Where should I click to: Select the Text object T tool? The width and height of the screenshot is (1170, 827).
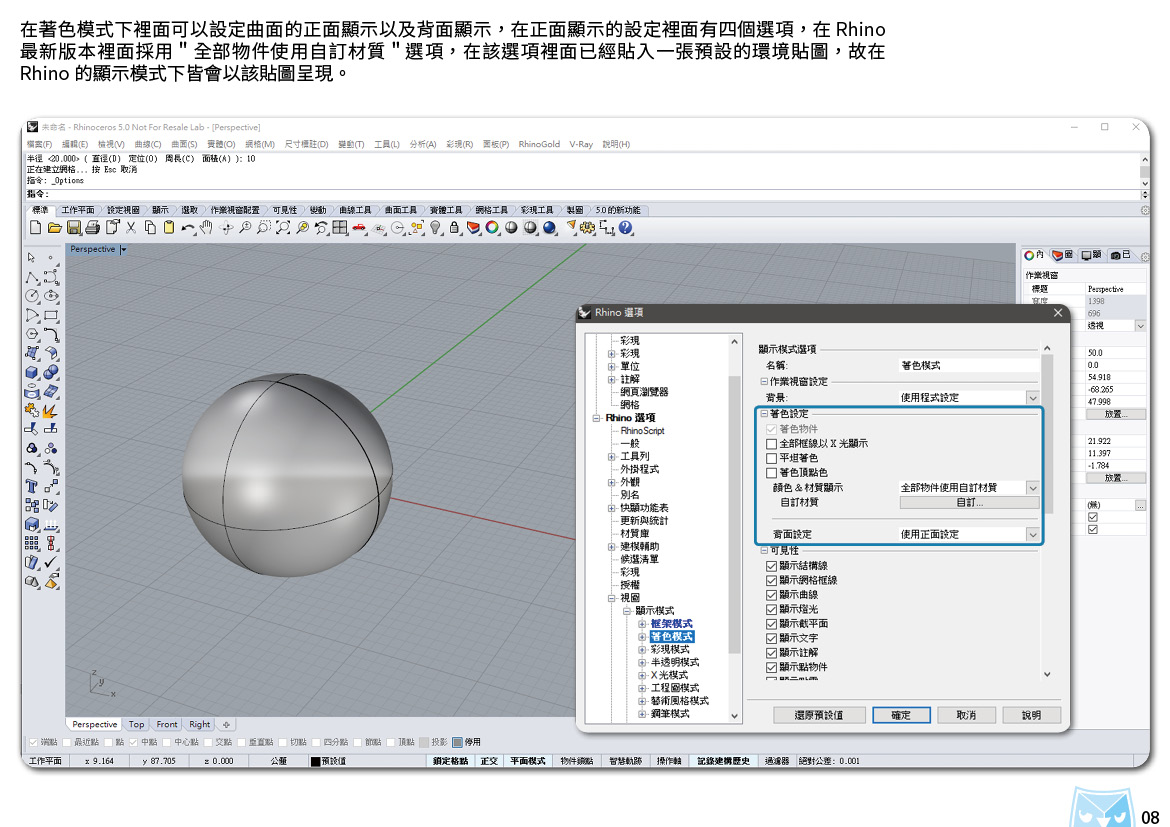point(31,486)
